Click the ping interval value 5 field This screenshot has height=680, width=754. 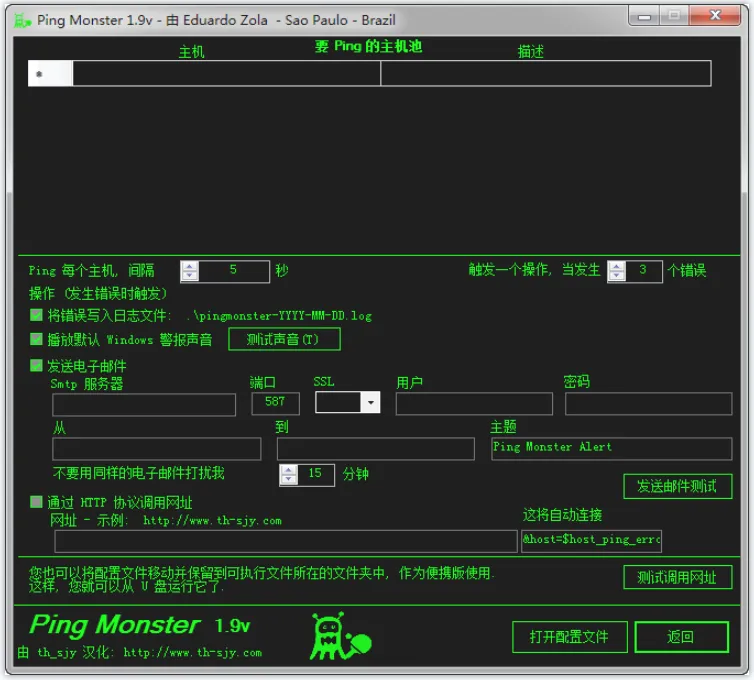point(234,272)
